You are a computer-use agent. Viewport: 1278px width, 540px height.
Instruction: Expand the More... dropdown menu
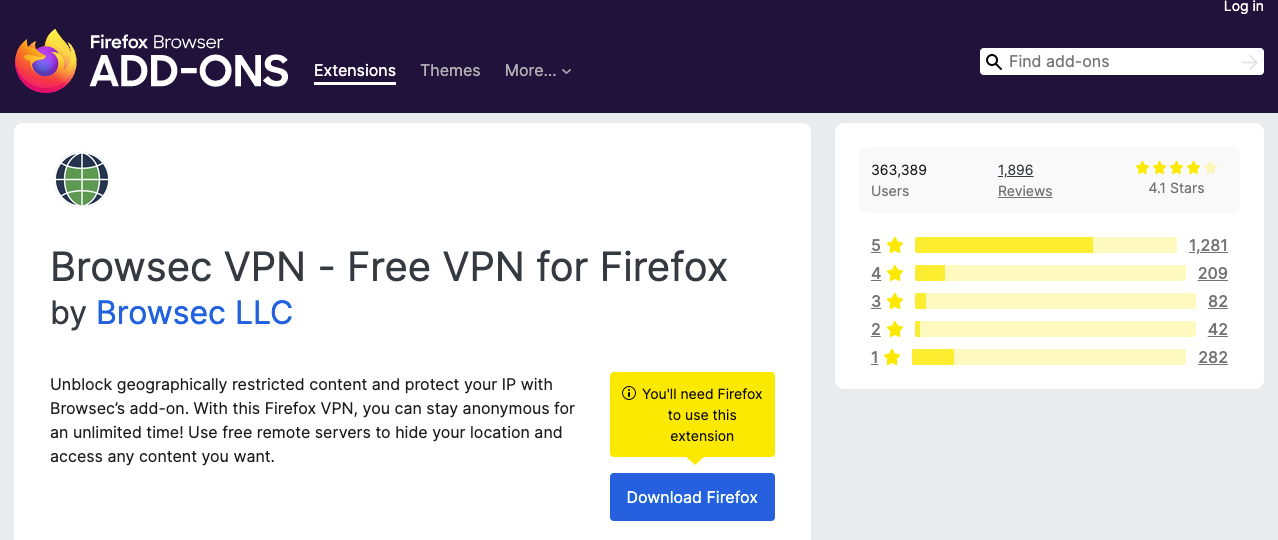pyautogui.click(x=538, y=70)
